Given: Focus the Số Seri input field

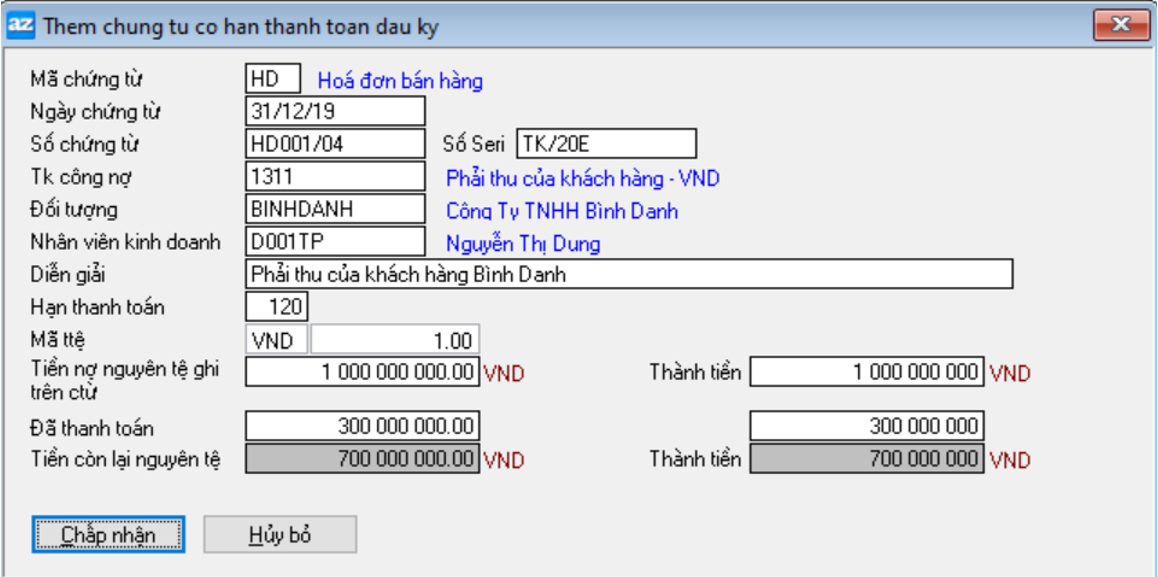Looking at the screenshot, I should (x=606, y=144).
